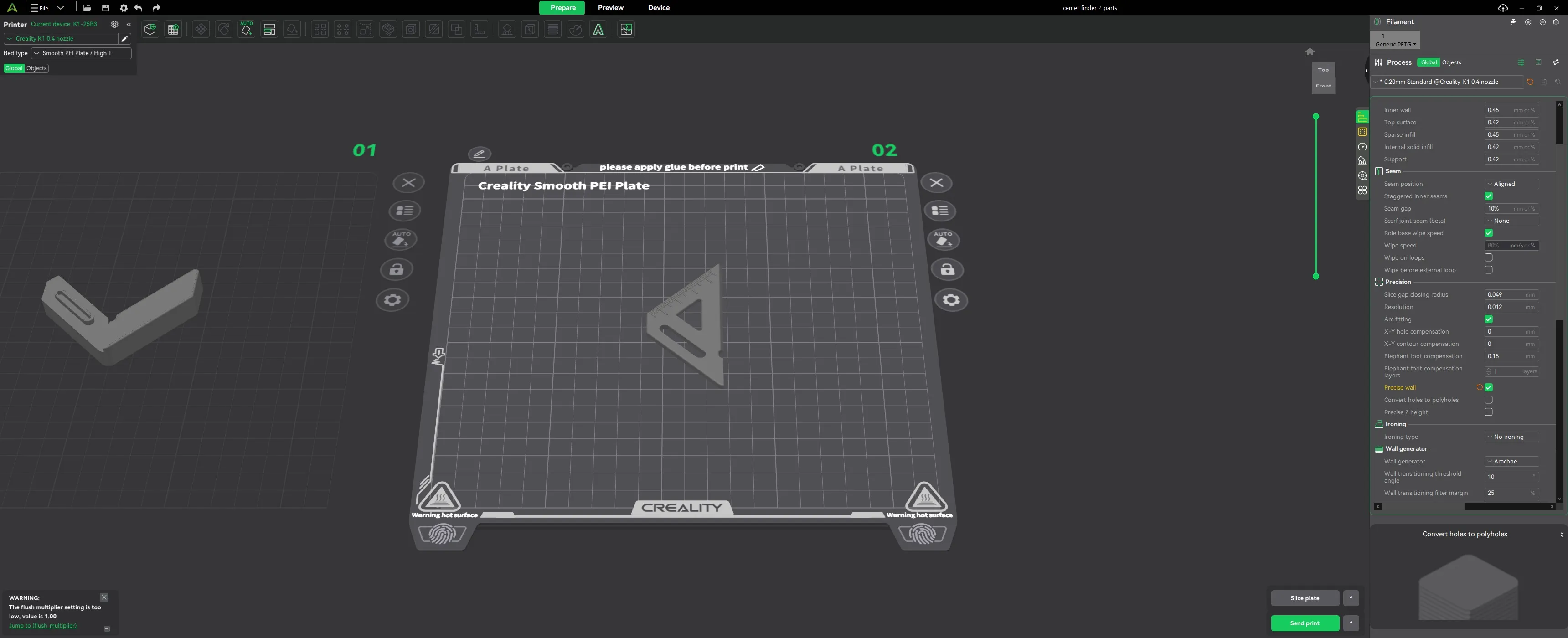Open plate 01 settings gear
Viewport: 1568px width, 638px height.
(392, 299)
